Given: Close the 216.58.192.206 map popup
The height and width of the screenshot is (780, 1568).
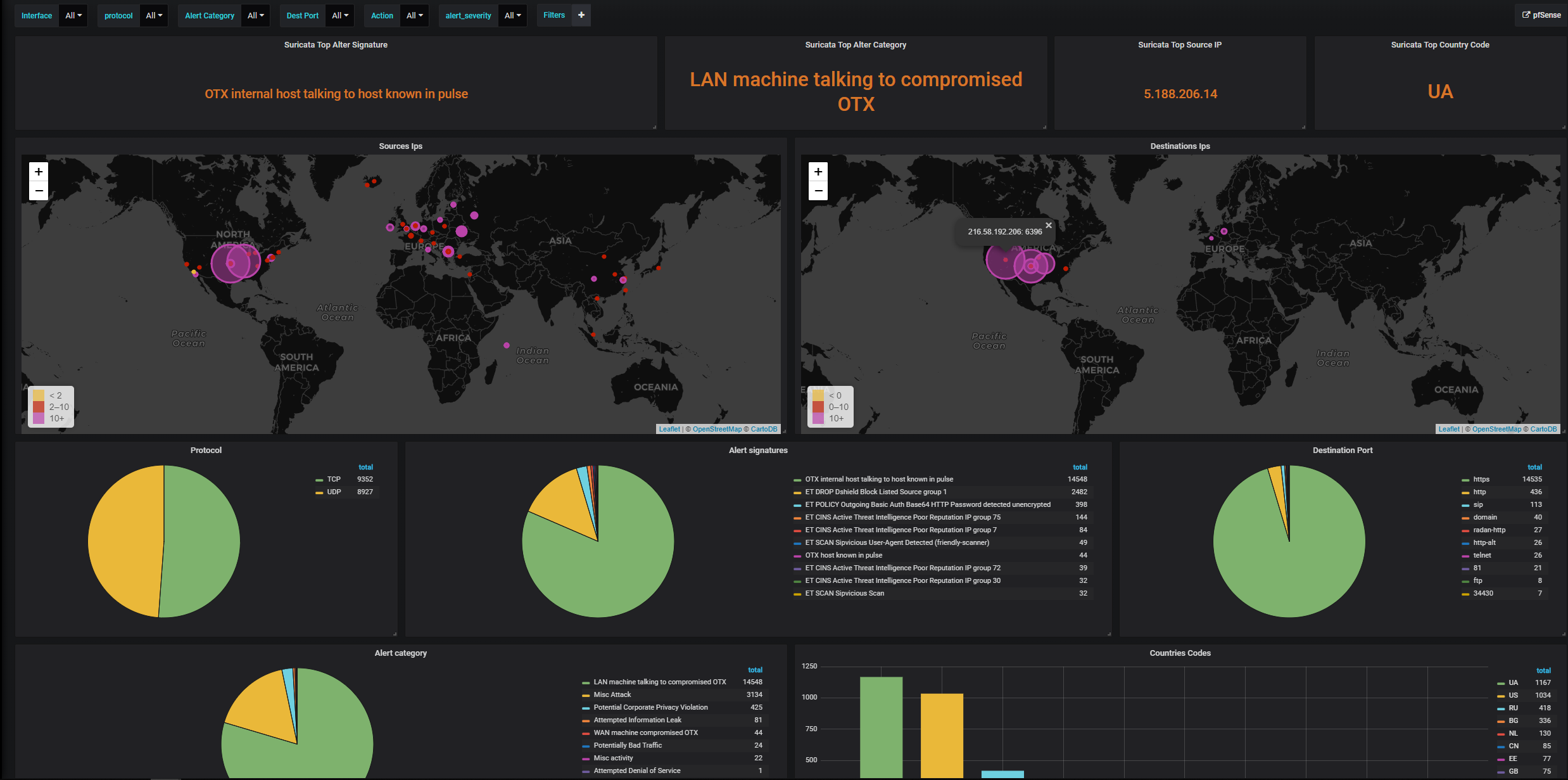Looking at the screenshot, I should point(1049,226).
